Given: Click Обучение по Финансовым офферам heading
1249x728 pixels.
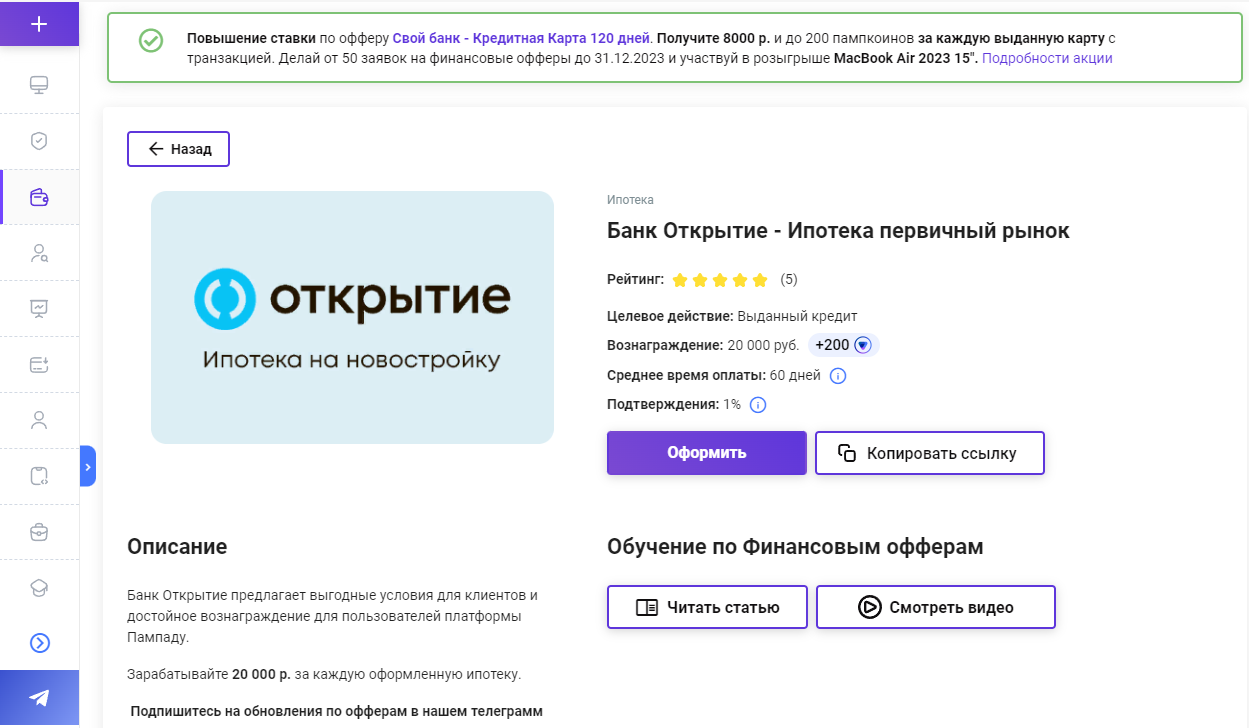Looking at the screenshot, I should coord(795,547).
